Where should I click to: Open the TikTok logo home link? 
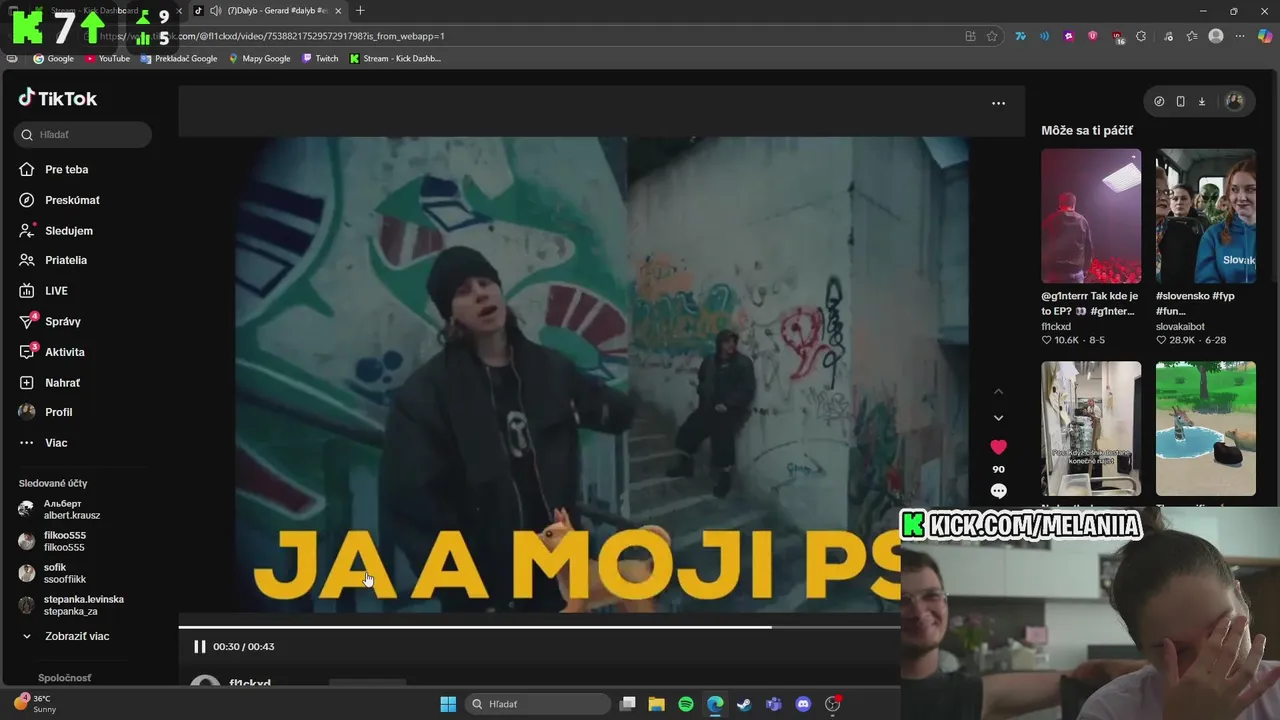click(x=58, y=98)
